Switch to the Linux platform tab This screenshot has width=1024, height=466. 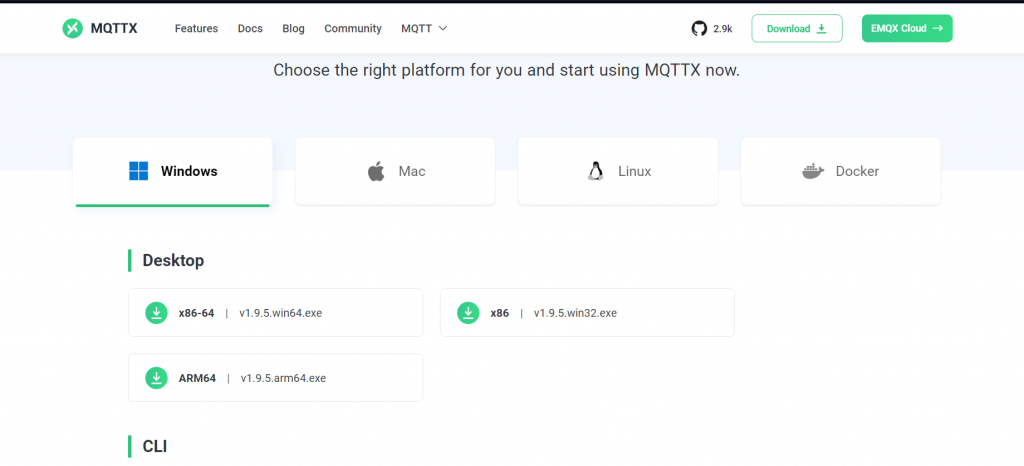tap(618, 171)
